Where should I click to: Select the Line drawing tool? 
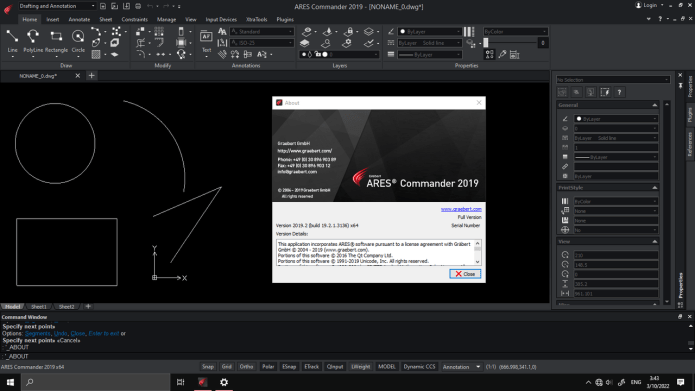coord(12,41)
